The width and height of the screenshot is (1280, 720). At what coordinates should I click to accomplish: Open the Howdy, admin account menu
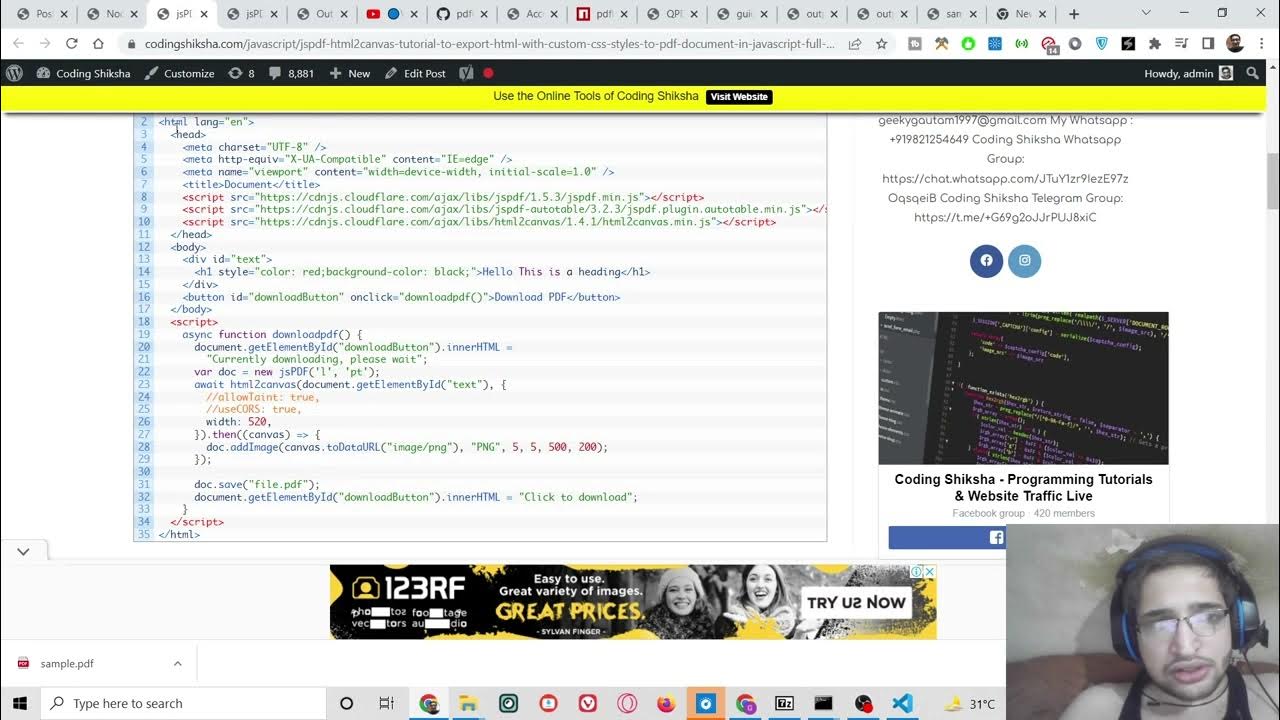[1187, 73]
